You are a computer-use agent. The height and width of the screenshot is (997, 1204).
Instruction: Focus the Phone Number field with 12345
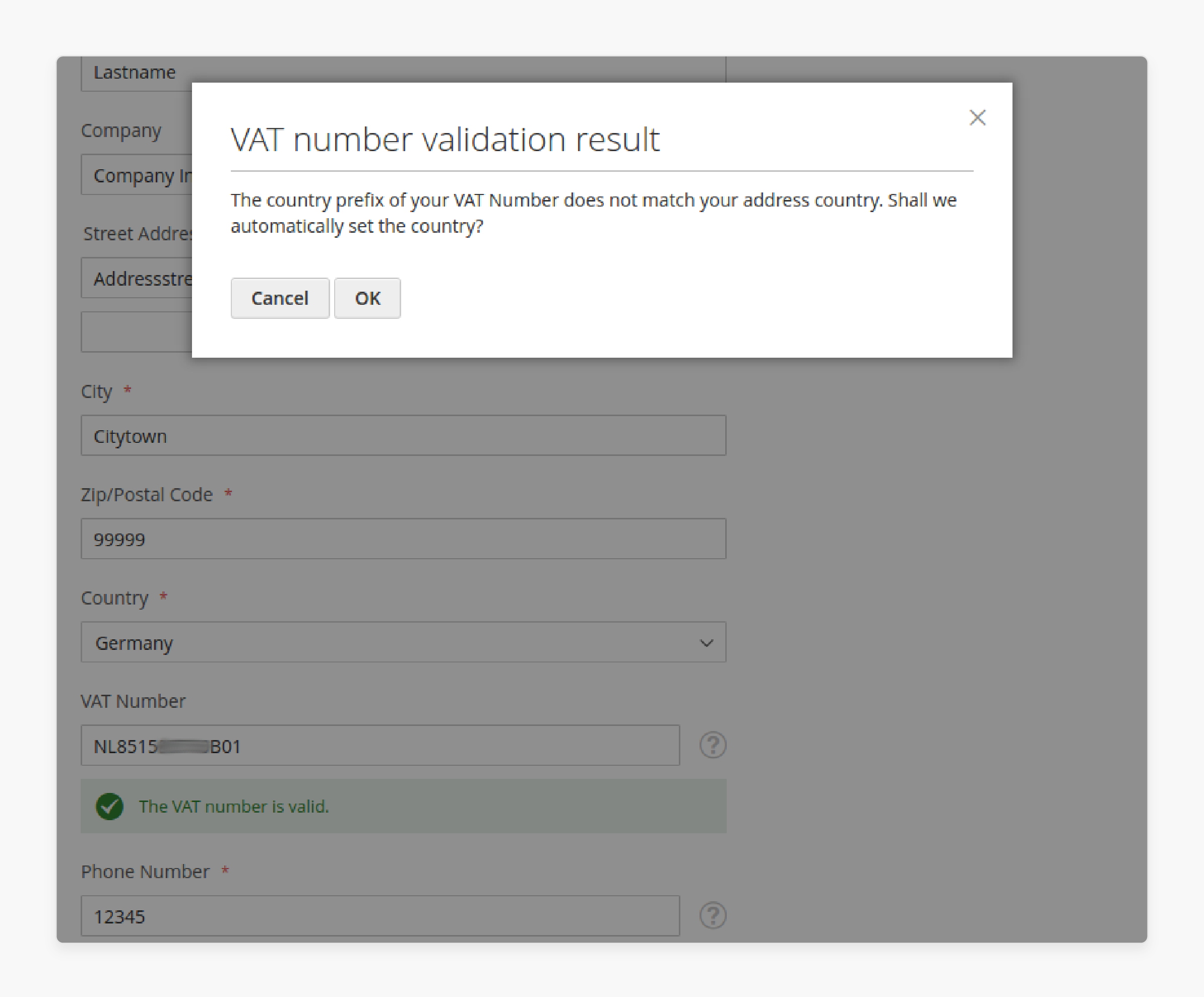tap(380, 915)
